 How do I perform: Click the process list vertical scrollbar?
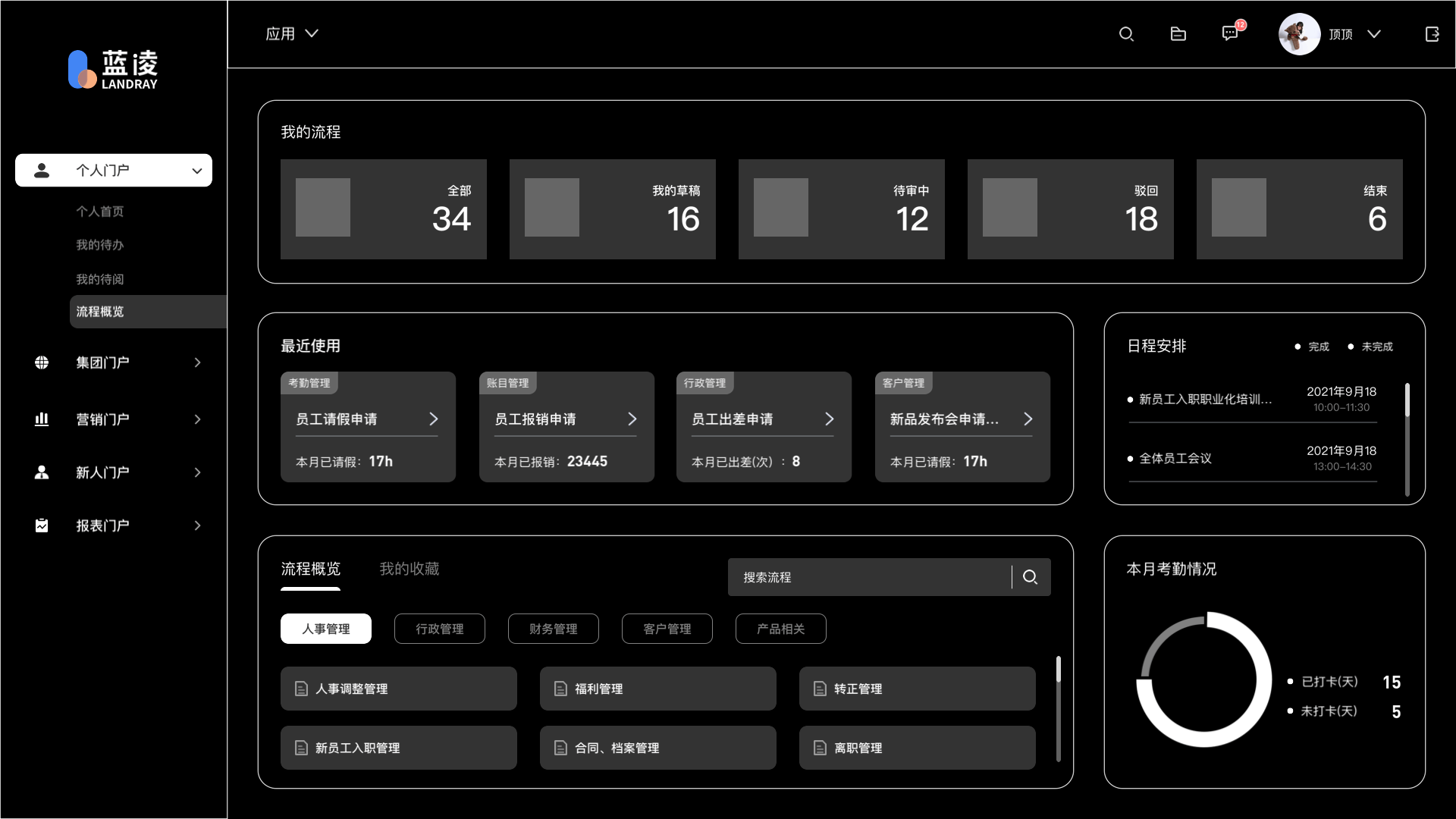(1059, 709)
